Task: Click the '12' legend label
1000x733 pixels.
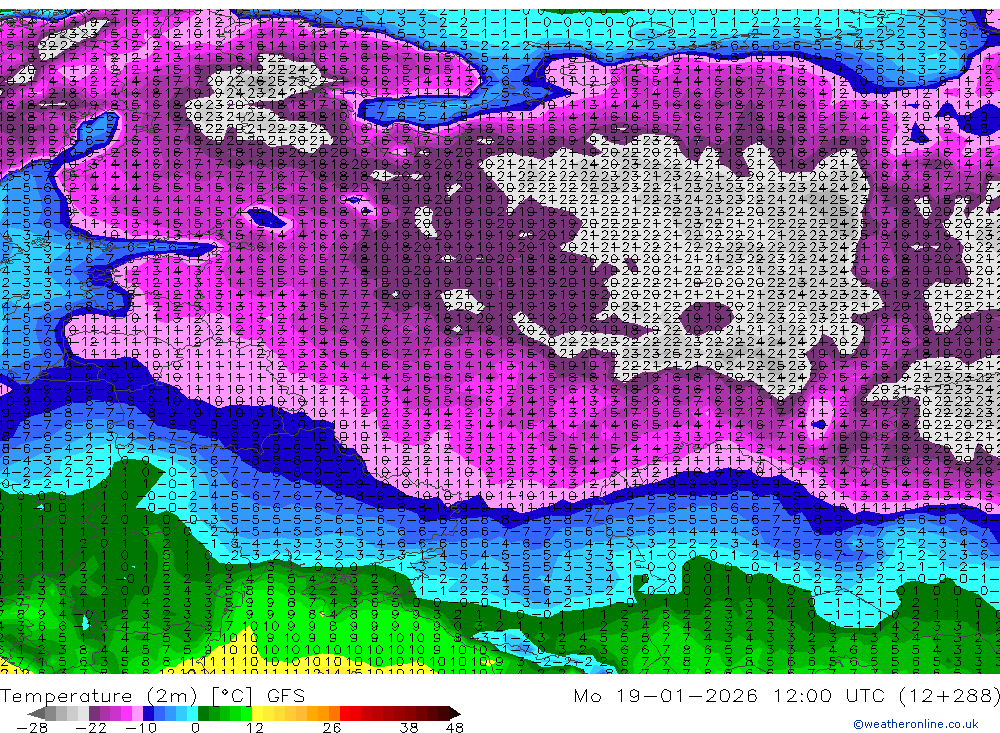Action: 254,728
